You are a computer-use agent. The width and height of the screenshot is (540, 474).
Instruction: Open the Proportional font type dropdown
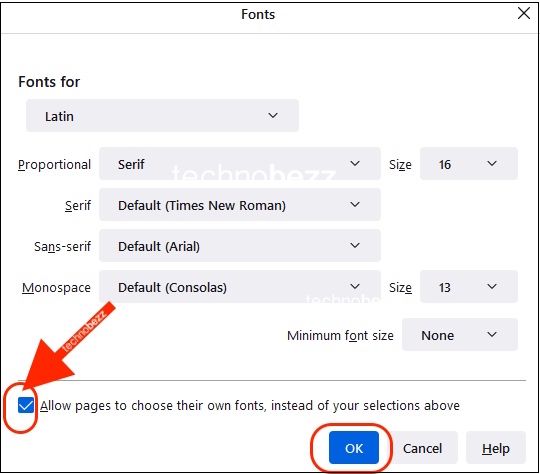(x=240, y=164)
